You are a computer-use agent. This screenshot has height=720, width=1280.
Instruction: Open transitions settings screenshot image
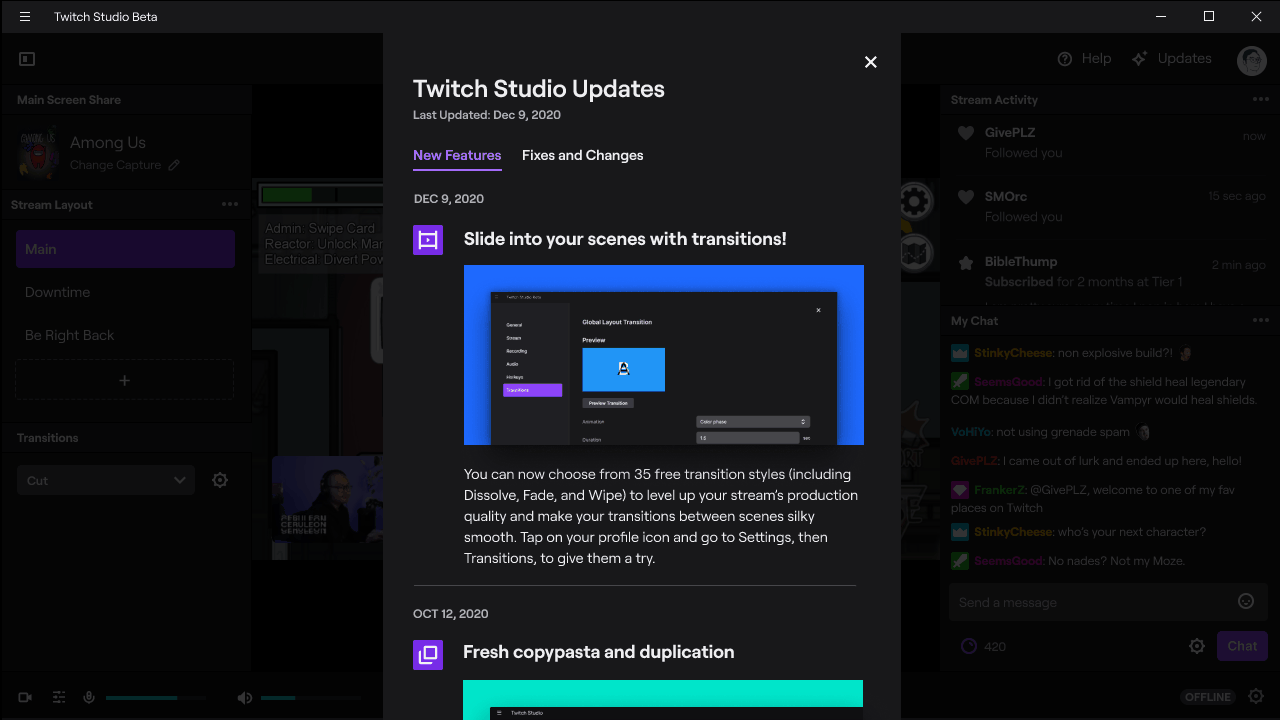coord(664,355)
